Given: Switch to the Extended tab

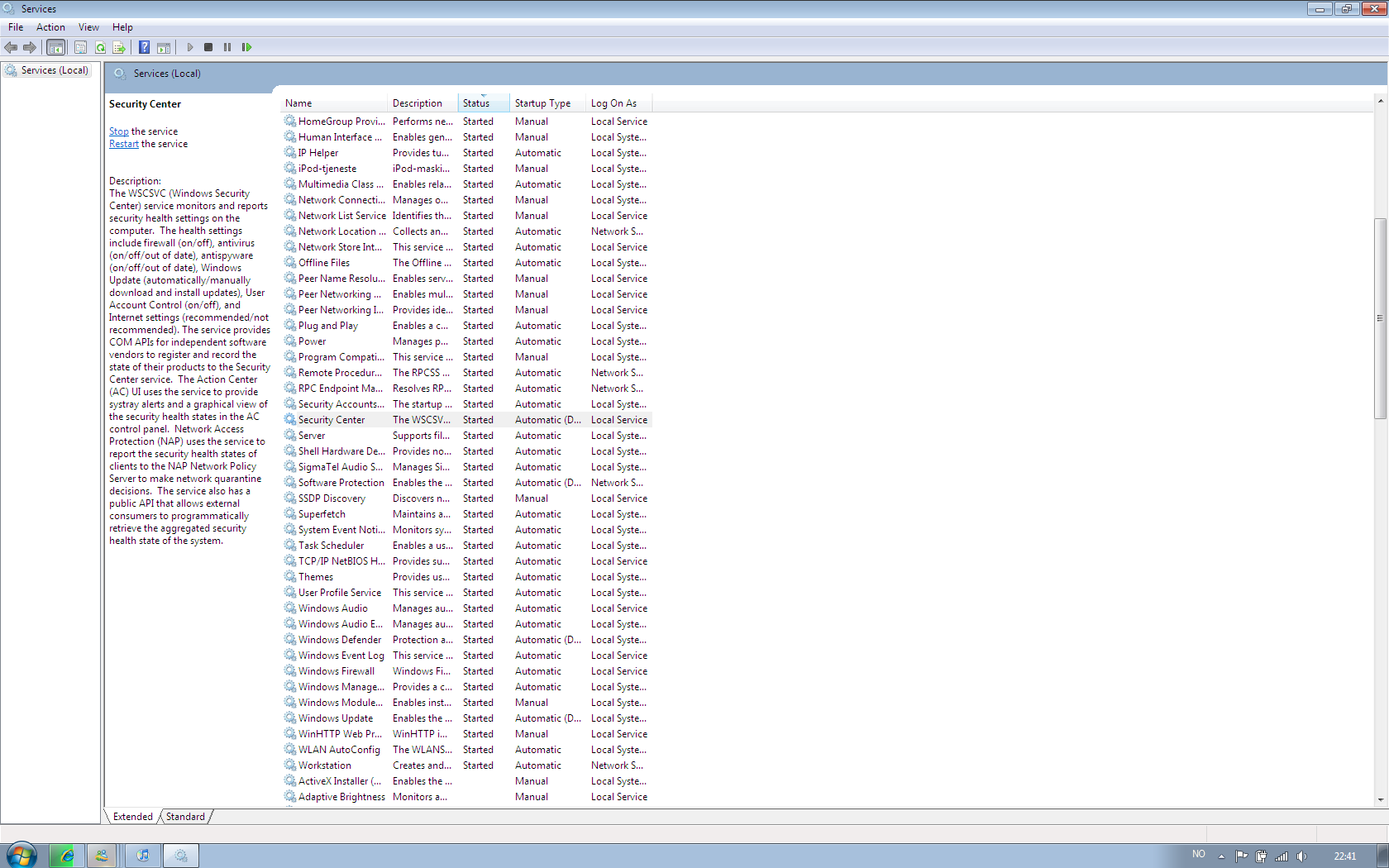Looking at the screenshot, I should 132,817.
